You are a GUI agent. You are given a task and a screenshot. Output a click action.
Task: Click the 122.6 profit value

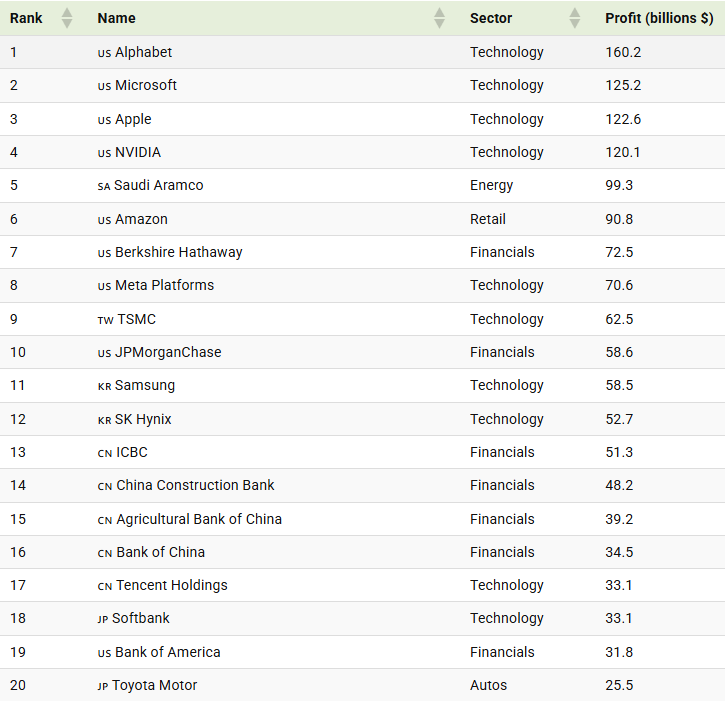click(x=623, y=119)
